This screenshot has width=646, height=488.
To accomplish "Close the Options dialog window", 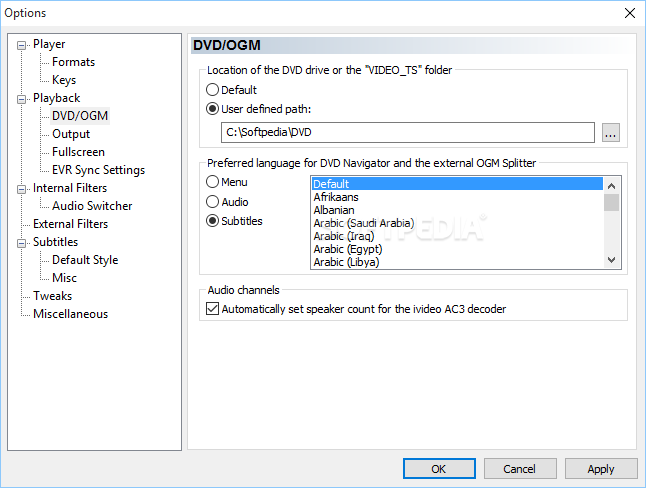I will (x=630, y=13).
